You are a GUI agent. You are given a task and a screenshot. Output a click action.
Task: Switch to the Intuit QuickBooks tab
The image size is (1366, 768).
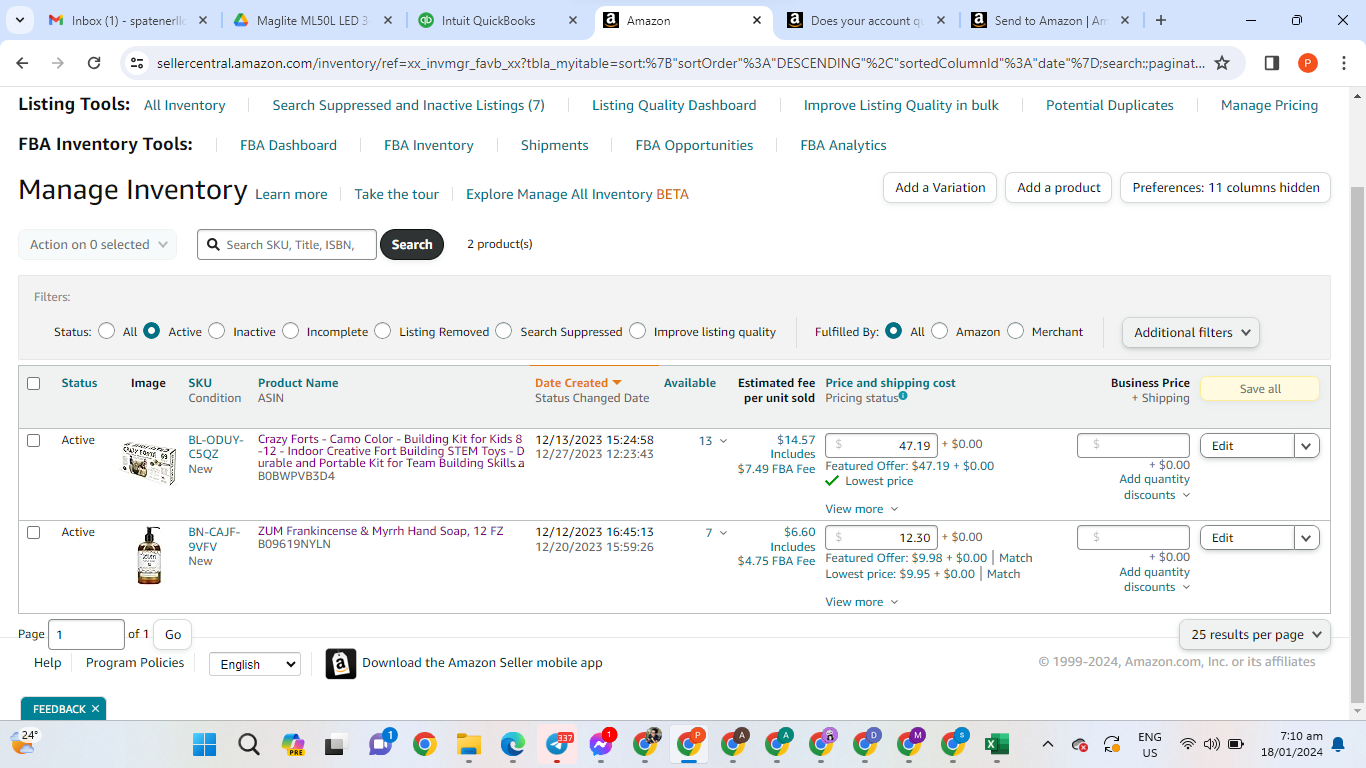coord(499,20)
